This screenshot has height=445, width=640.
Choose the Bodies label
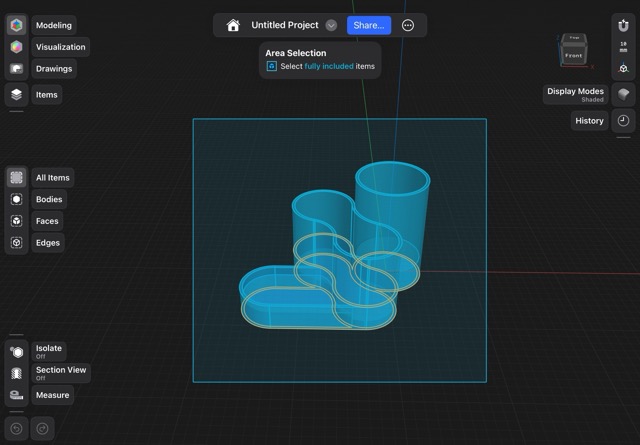49,199
